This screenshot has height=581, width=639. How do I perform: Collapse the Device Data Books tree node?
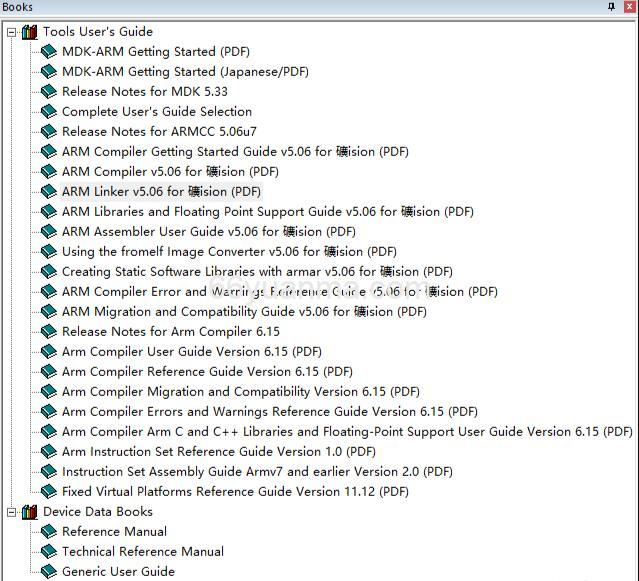point(12,512)
